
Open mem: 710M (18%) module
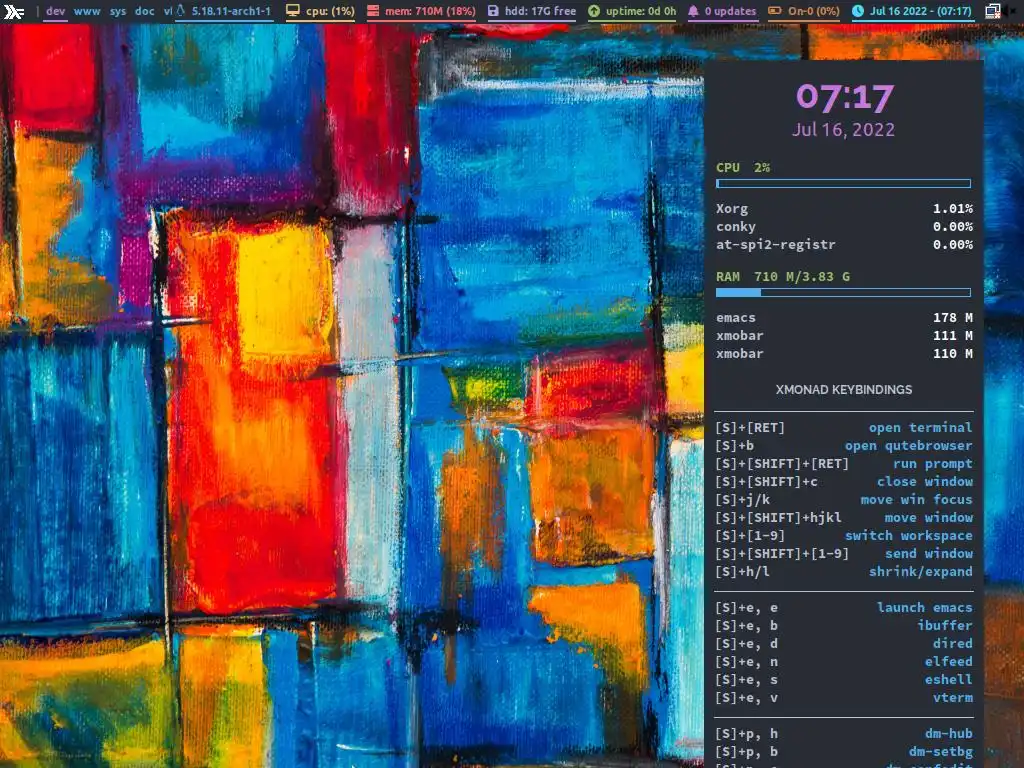[x=430, y=11]
